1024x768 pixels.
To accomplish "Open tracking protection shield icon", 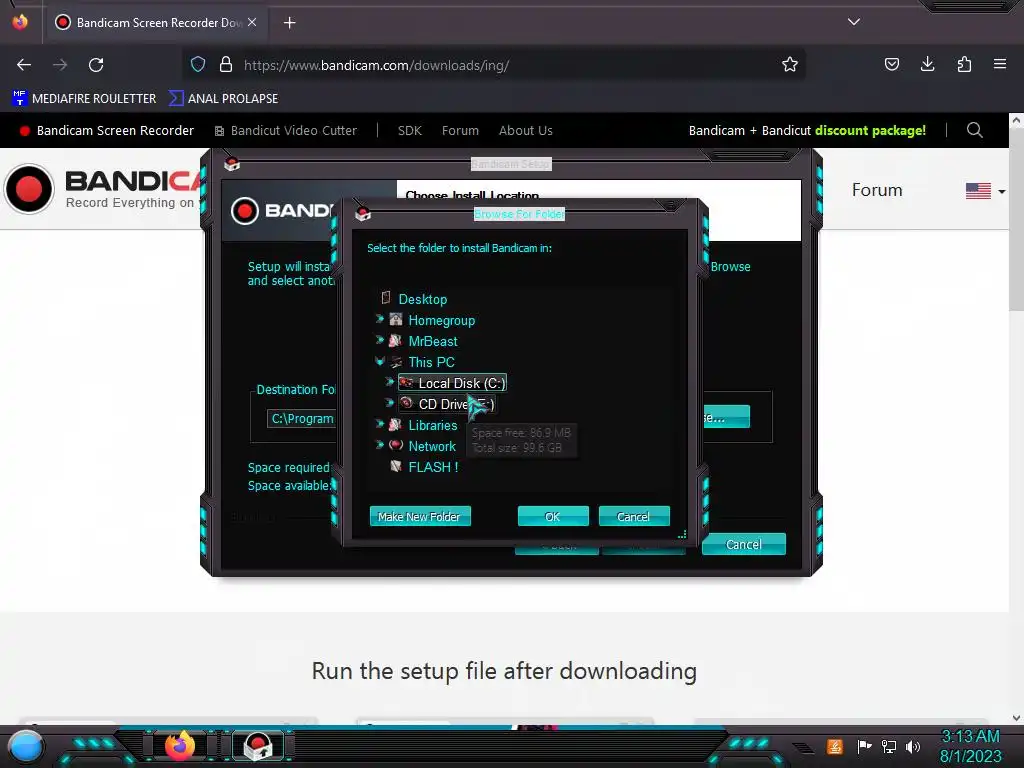I will coord(198,64).
